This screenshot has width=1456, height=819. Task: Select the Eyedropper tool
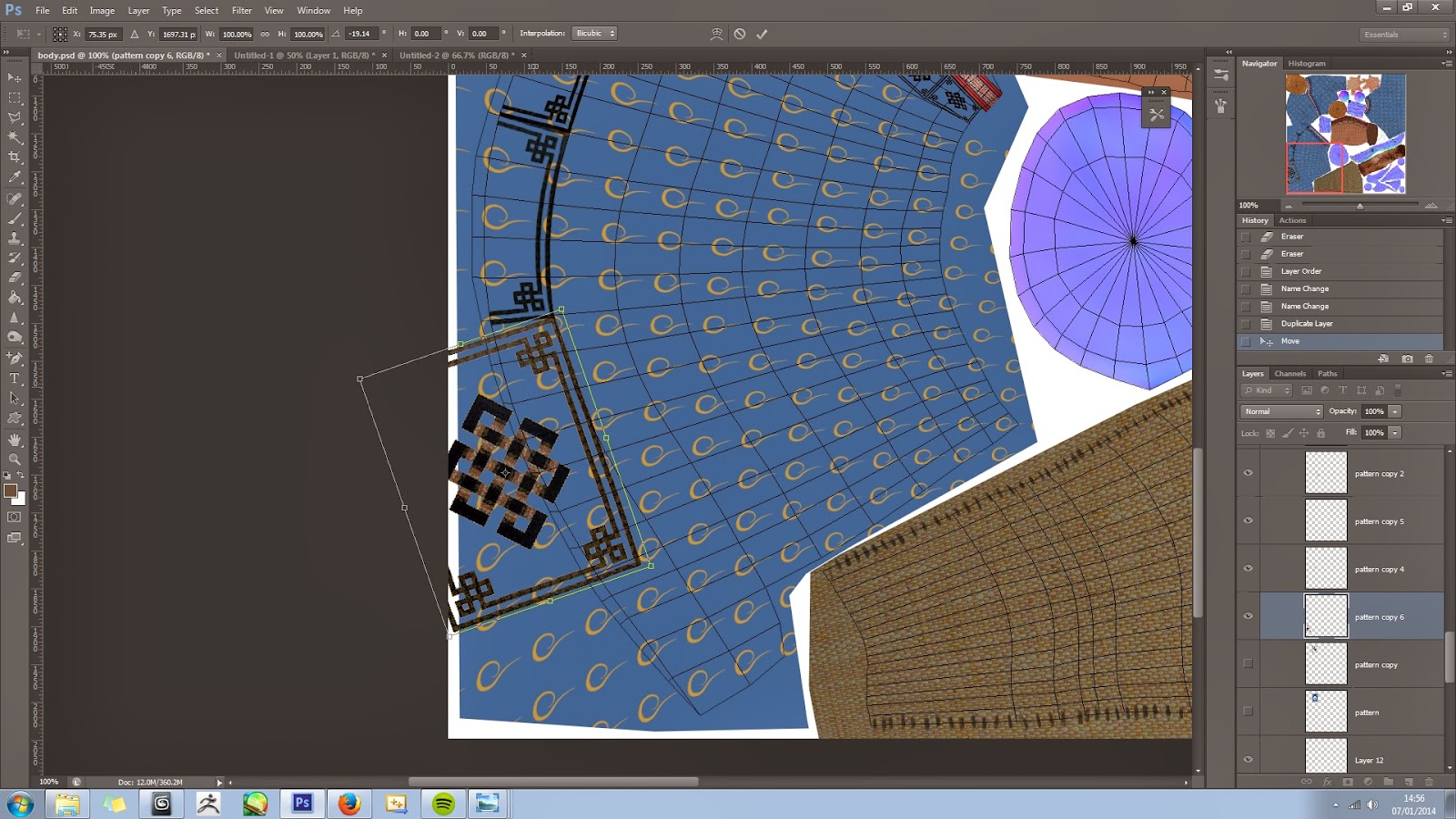pos(15,177)
